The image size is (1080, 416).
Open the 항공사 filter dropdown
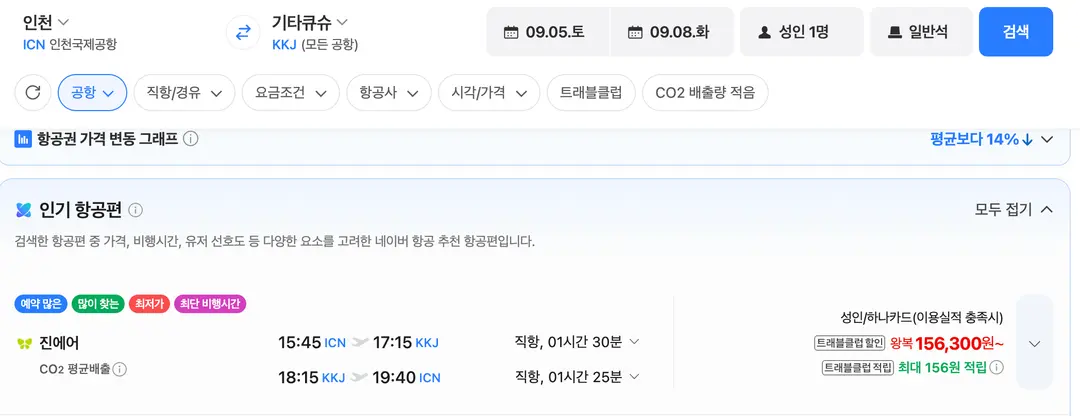tap(389, 92)
